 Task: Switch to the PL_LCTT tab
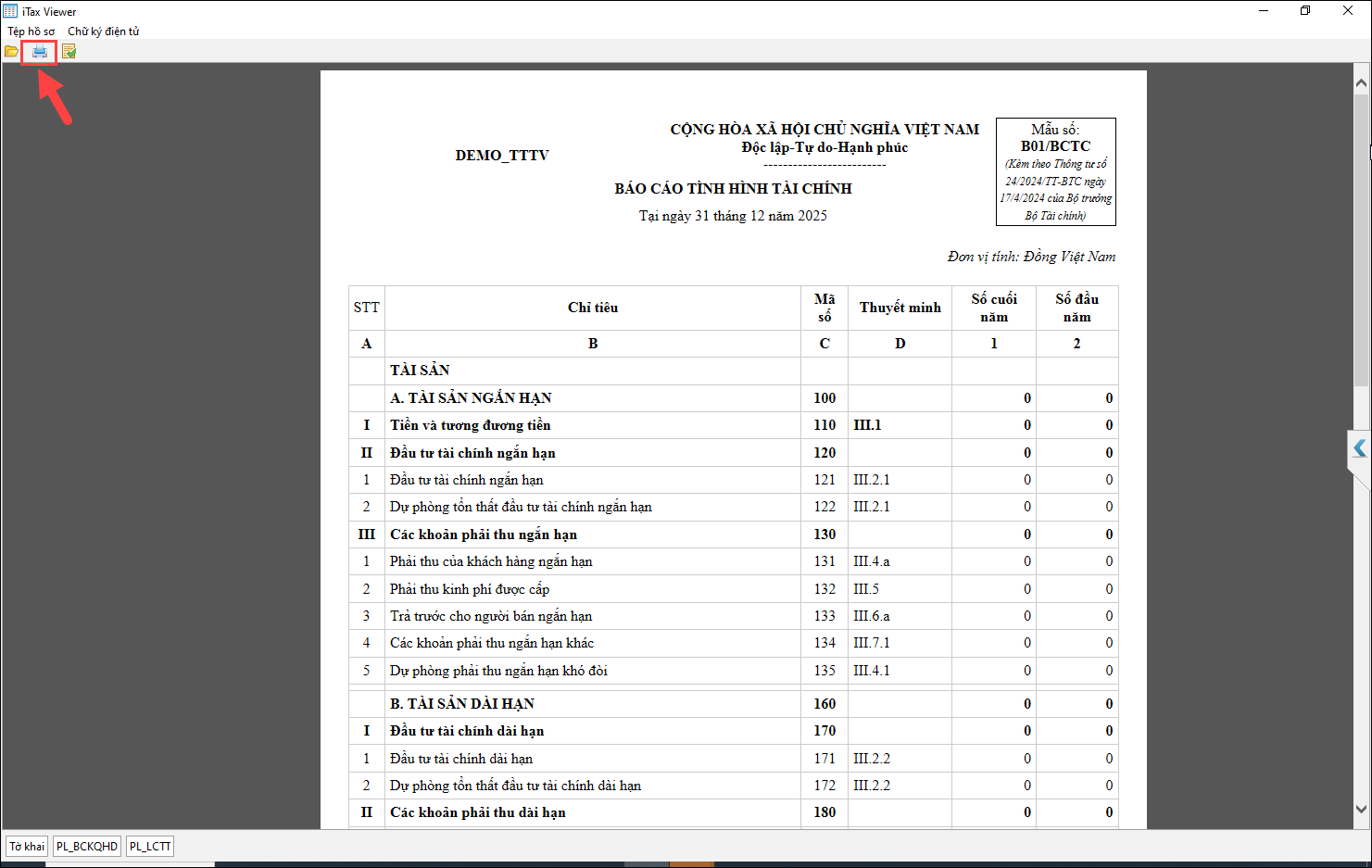pyautogui.click(x=150, y=846)
